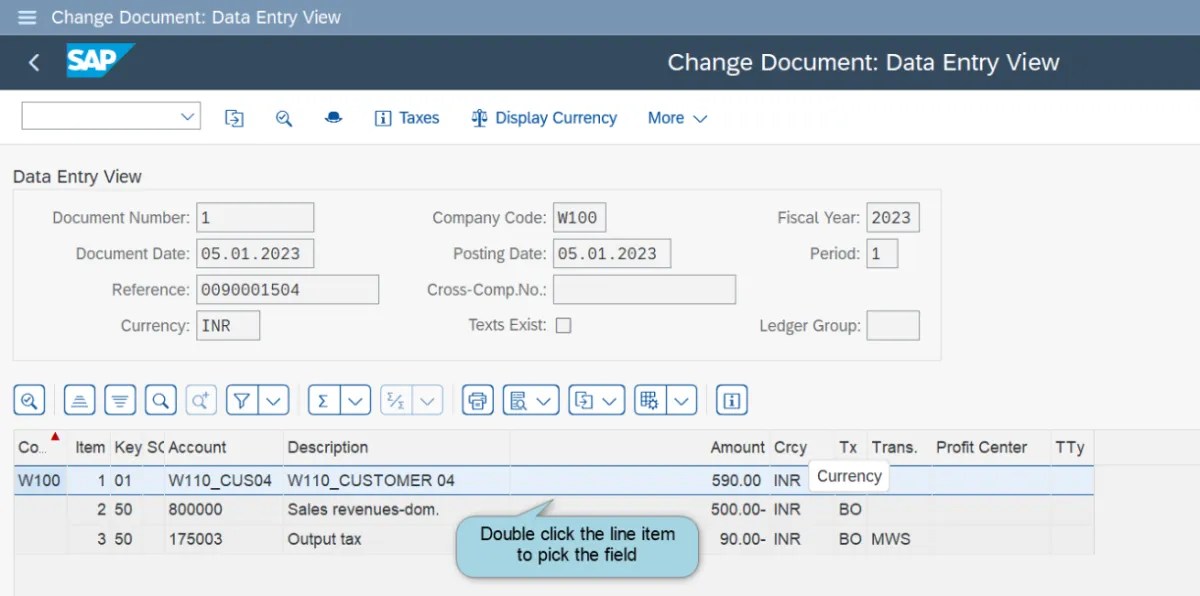Click the Document Number field
Image resolution: width=1200 pixels, height=596 pixels.
pyautogui.click(x=255, y=218)
